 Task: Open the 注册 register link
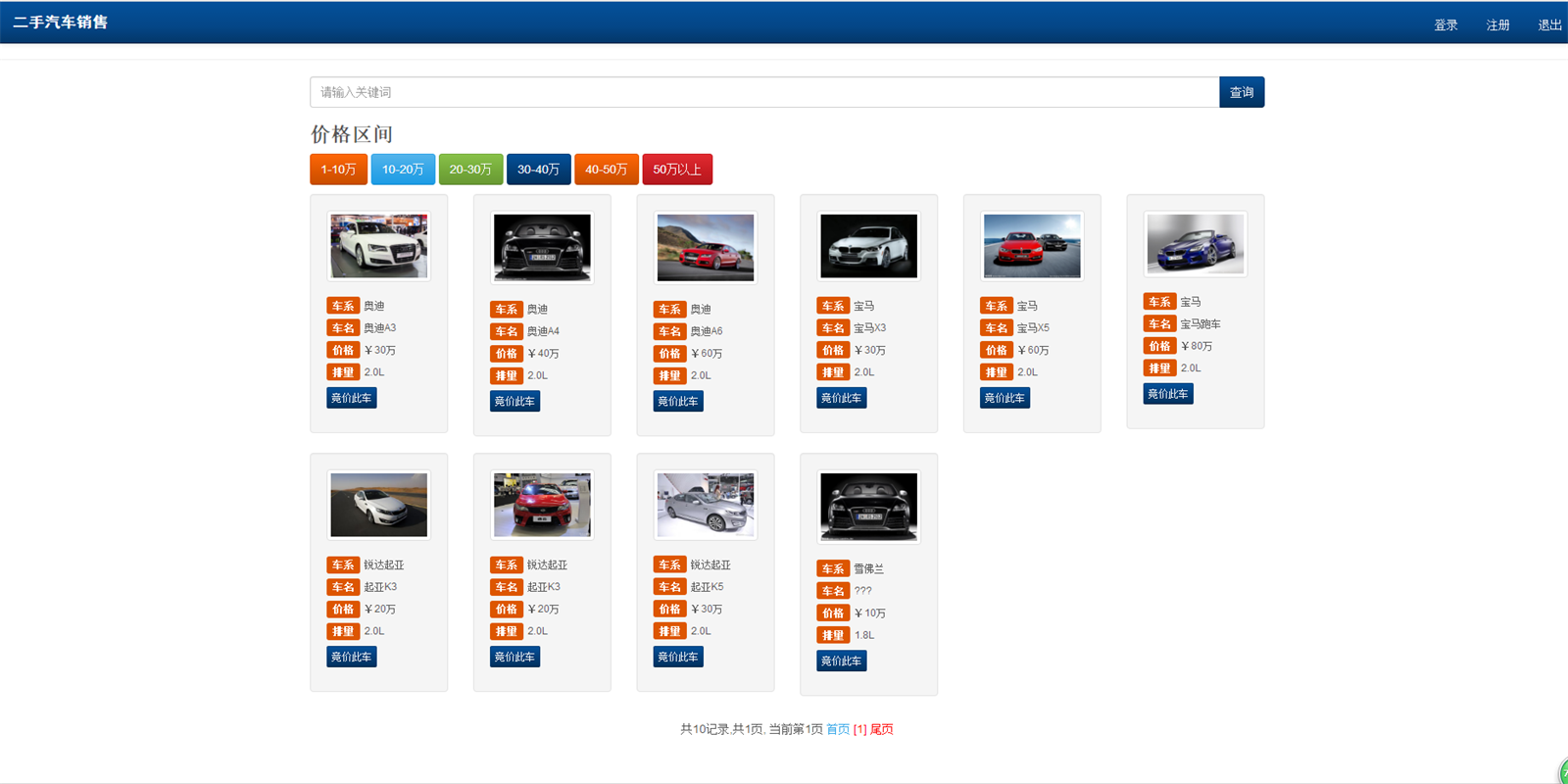[1497, 25]
